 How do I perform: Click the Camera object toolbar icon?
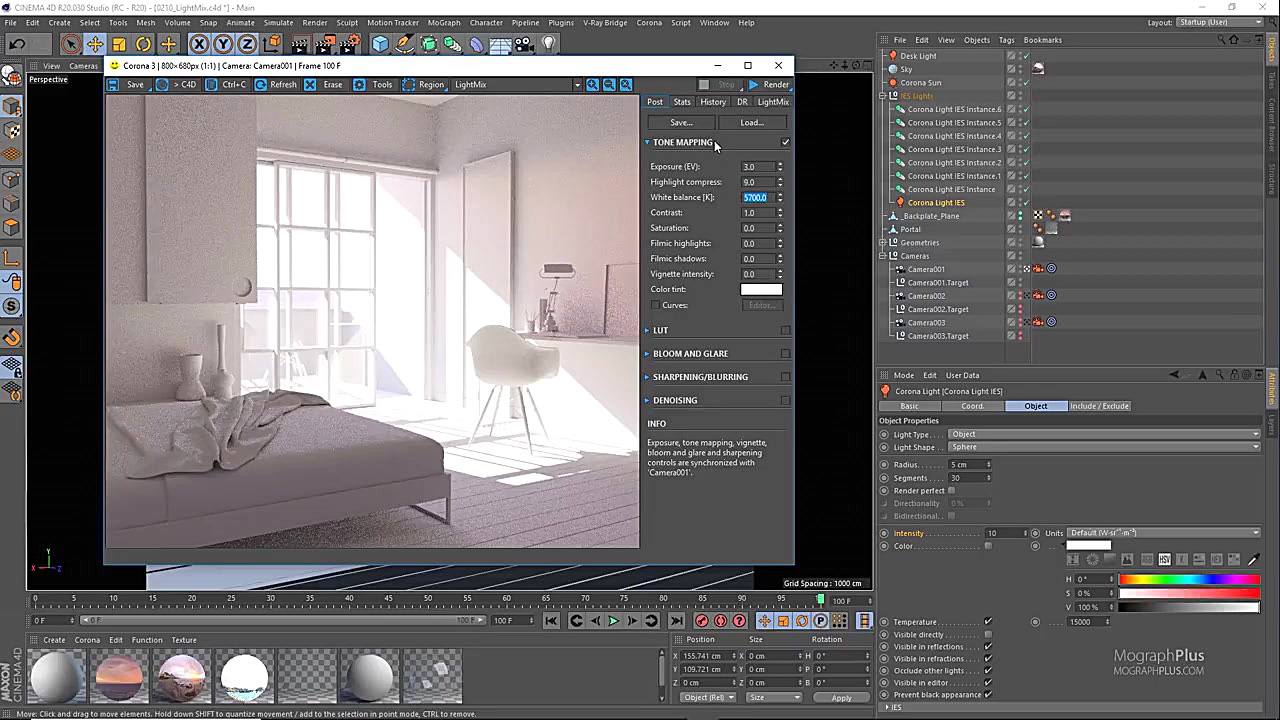coord(525,44)
